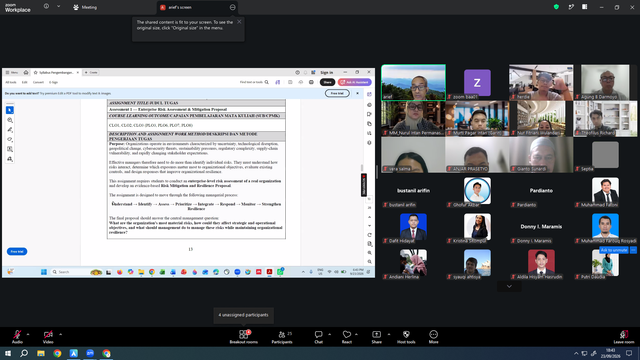Select Kristina Sitompul participant tile
Screen dimensions: 640x360
[x=477, y=227]
